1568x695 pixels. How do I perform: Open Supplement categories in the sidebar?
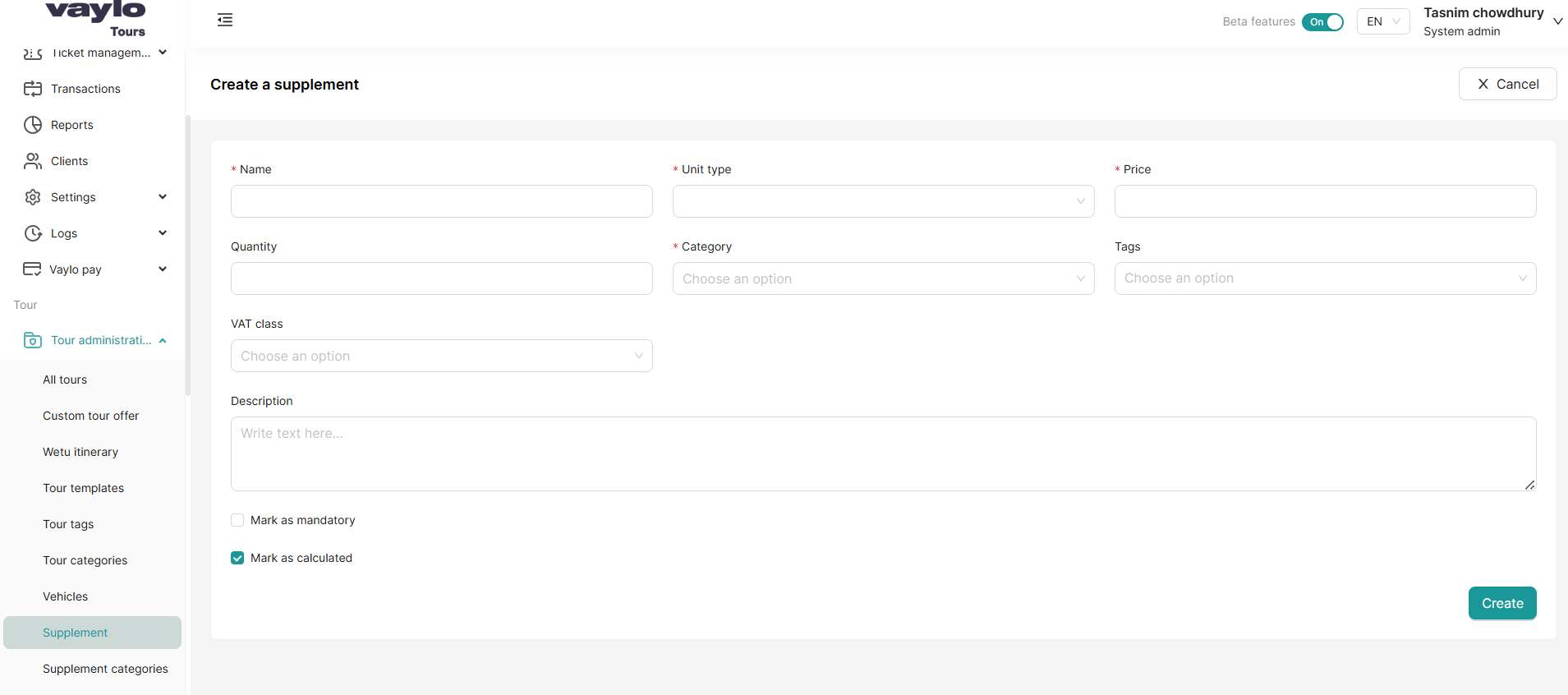tap(105, 669)
